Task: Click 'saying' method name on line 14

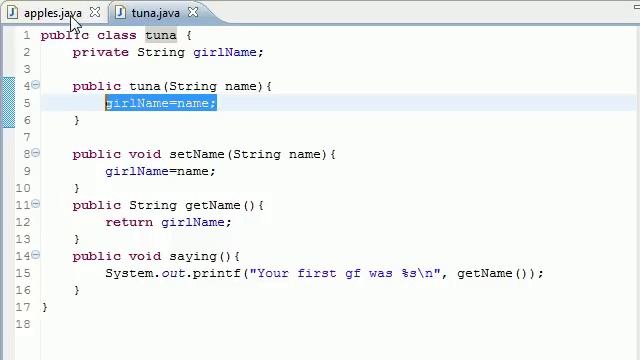Action: (193, 256)
